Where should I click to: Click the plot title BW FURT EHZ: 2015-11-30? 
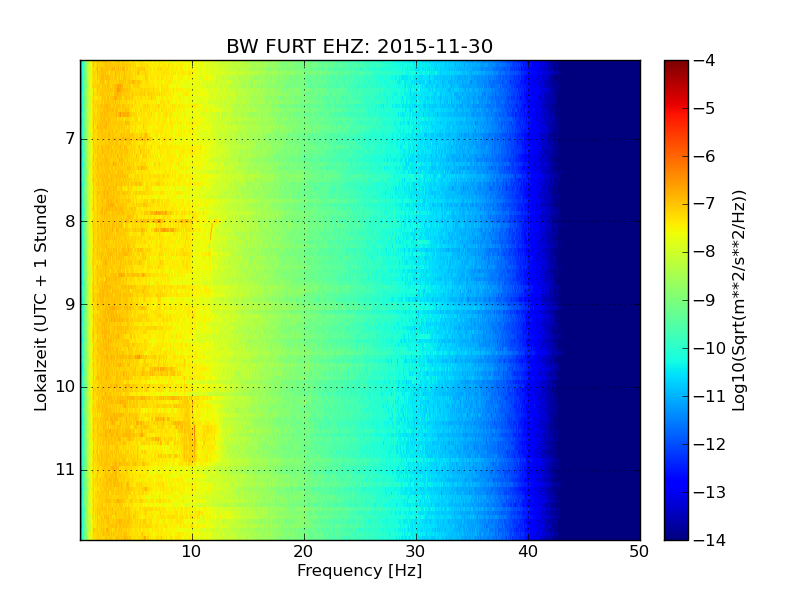pyautogui.click(x=359, y=46)
